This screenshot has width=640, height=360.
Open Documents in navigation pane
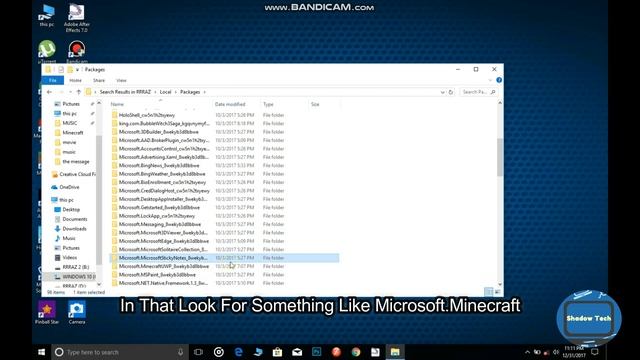(x=75, y=219)
